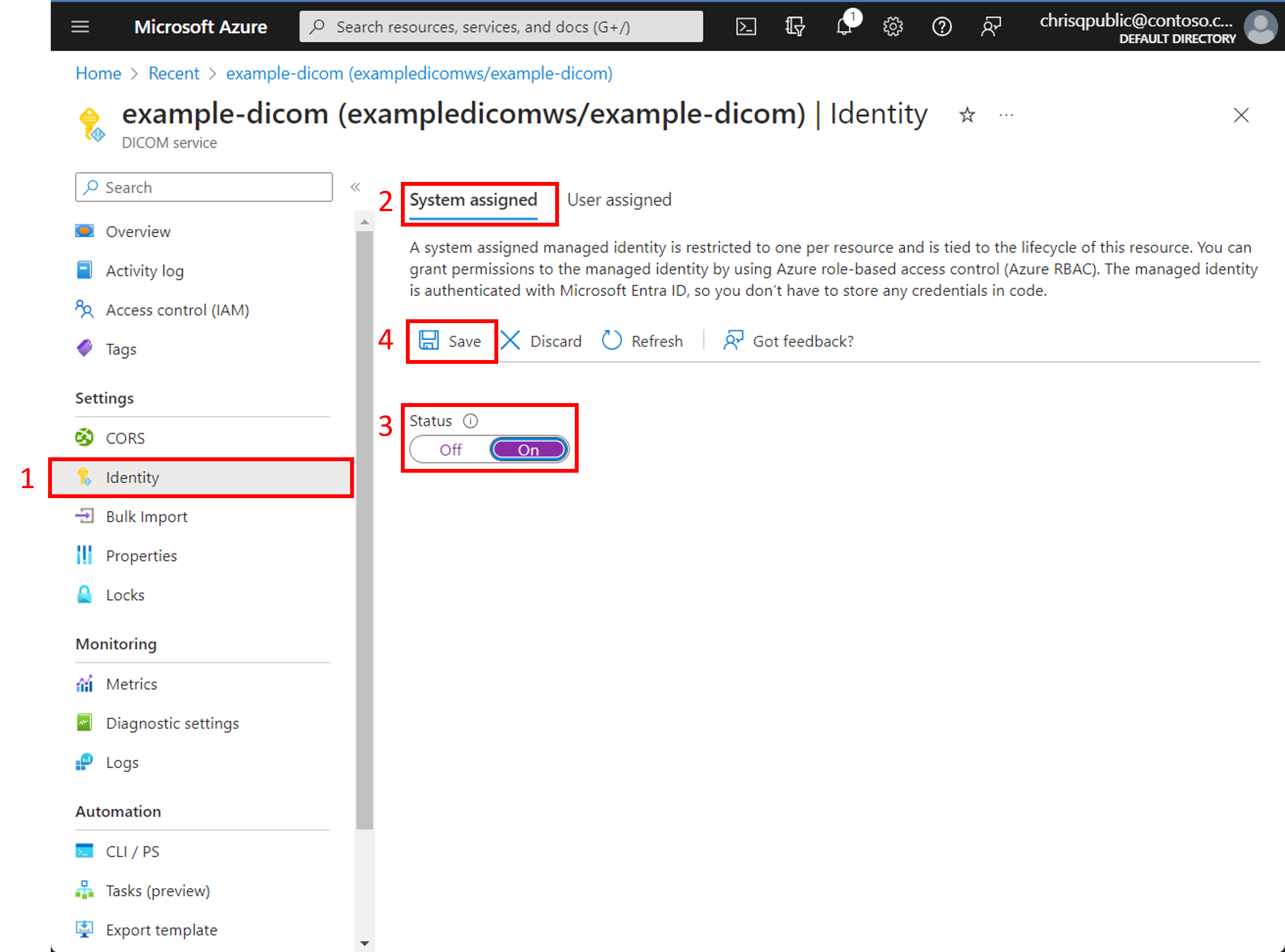The width and height of the screenshot is (1285, 952).
Task: Click the Status info icon
Action: point(471,421)
